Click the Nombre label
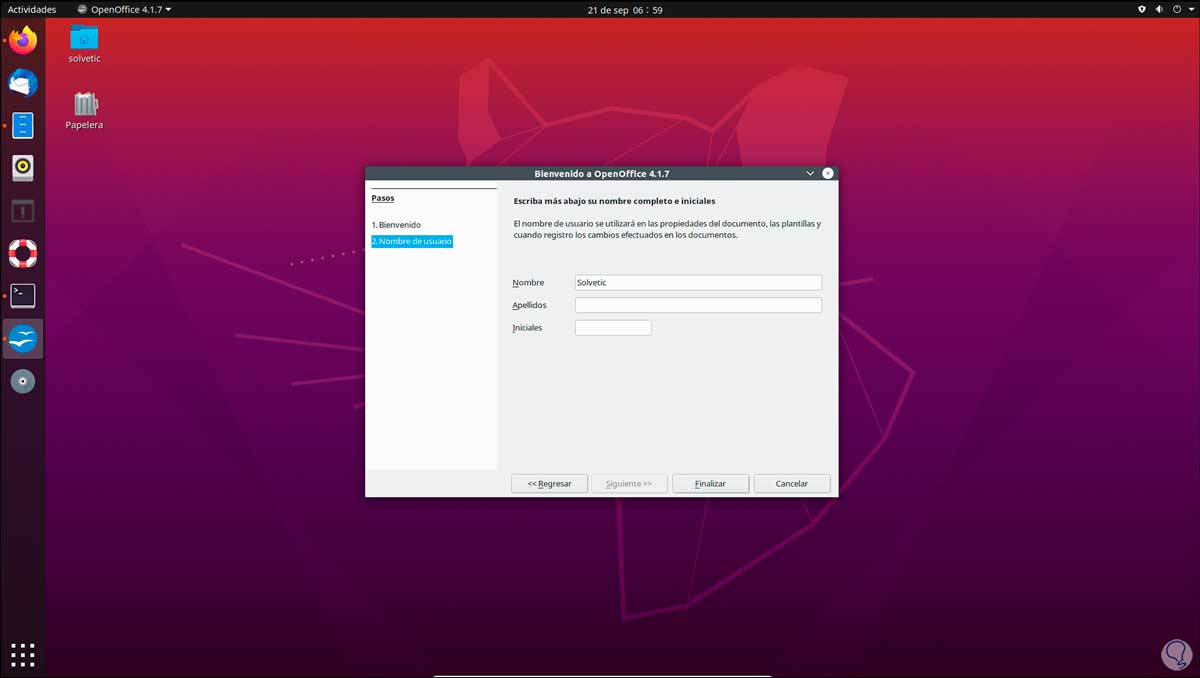This screenshot has height=678, width=1200. click(x=528, y=283)
